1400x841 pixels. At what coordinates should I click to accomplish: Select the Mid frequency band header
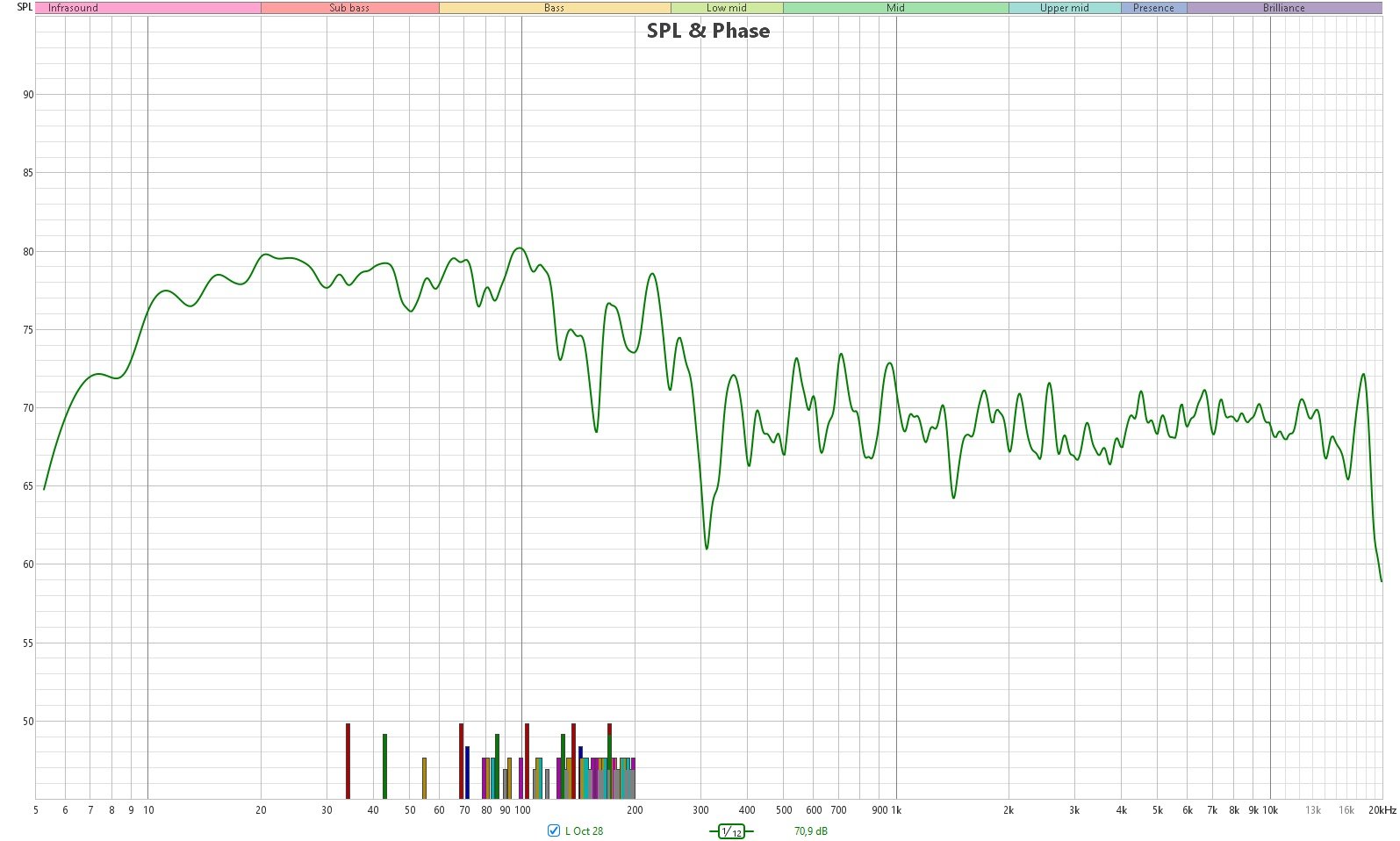click(894, 8)
